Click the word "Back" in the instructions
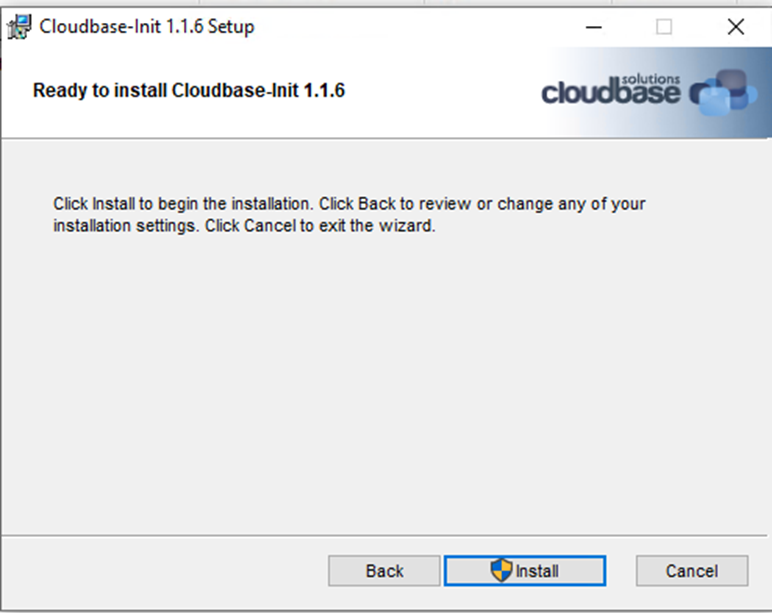 point(377,204)
